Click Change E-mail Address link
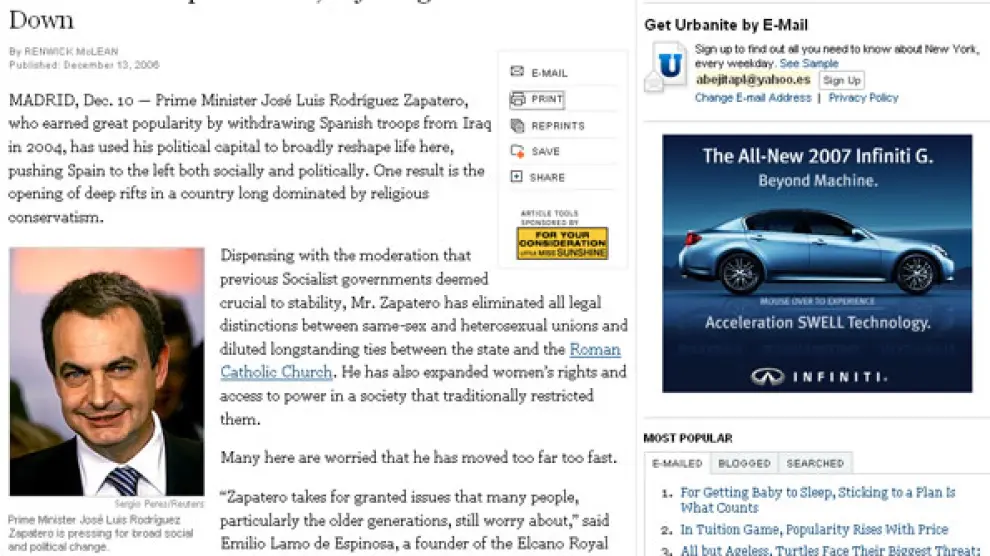990x556 pixels. pyautogui.click(x=753, y=98)
